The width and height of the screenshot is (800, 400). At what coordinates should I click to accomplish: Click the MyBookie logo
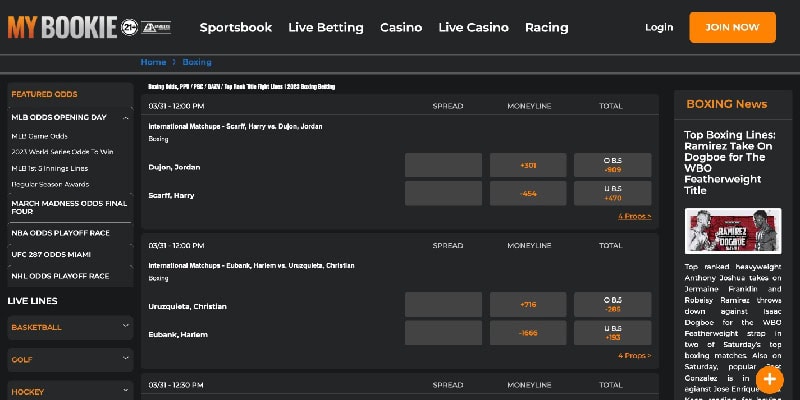62,28
